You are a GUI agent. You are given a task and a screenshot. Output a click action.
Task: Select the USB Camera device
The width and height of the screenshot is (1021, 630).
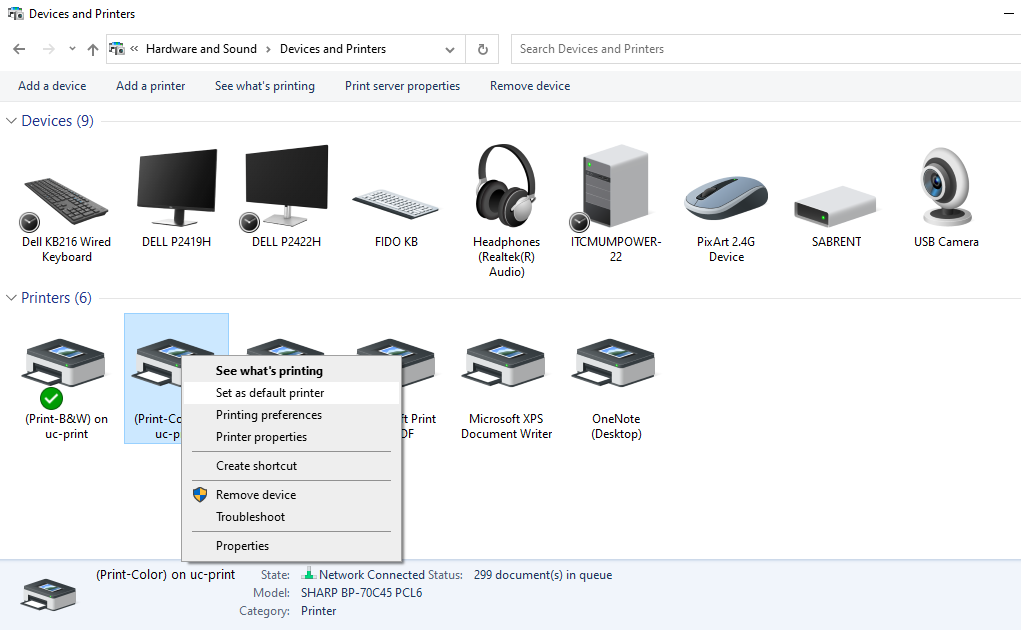[x=946, y=190]
